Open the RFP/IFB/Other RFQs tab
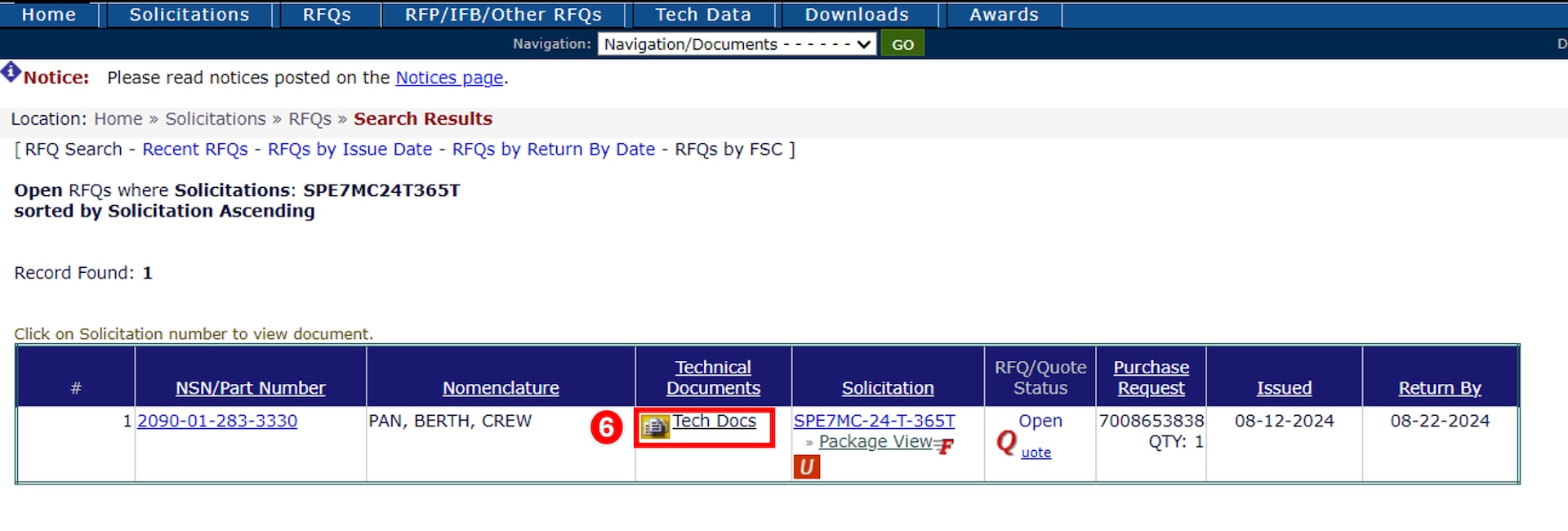1568x531 pixels. click(x=503, y=15)
